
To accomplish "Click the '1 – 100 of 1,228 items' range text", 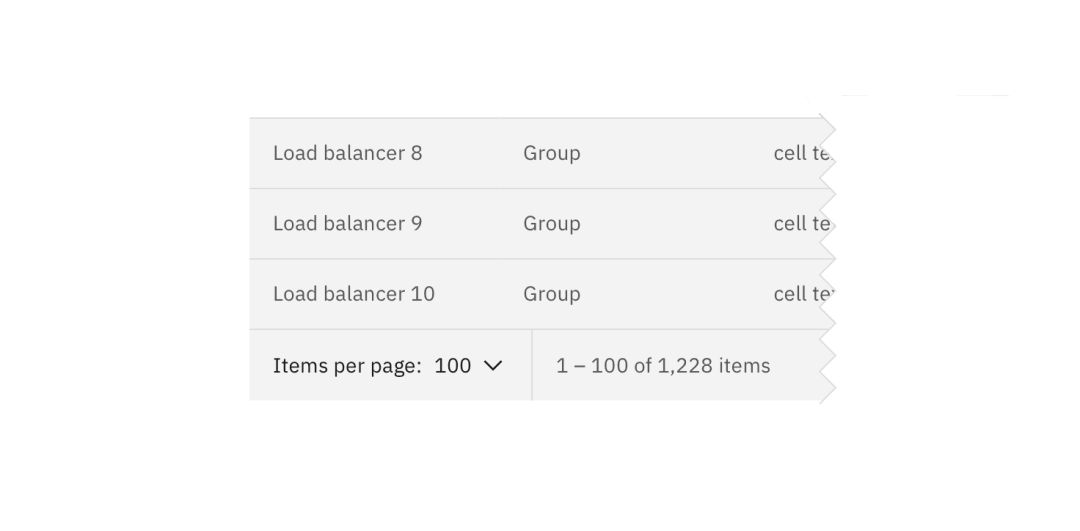I will (663, 366).
